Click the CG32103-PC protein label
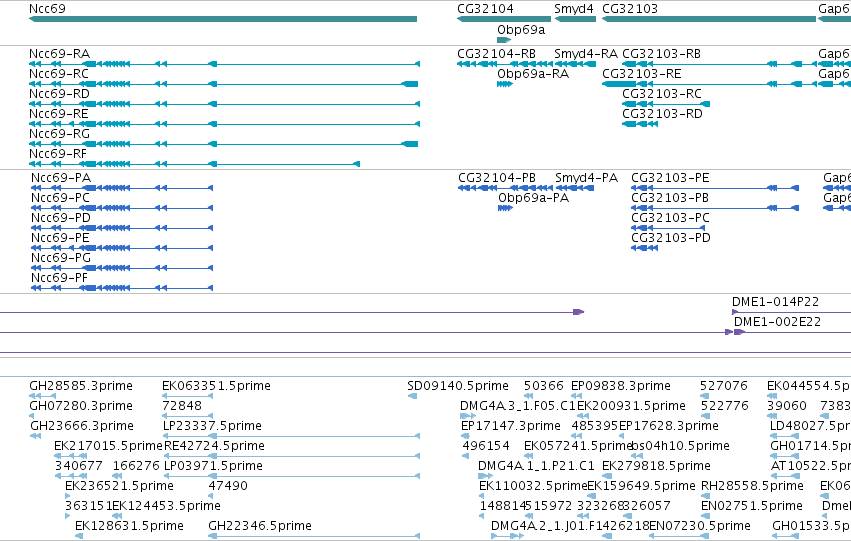This screenshot has width=851, height=541. coord(671,218)
